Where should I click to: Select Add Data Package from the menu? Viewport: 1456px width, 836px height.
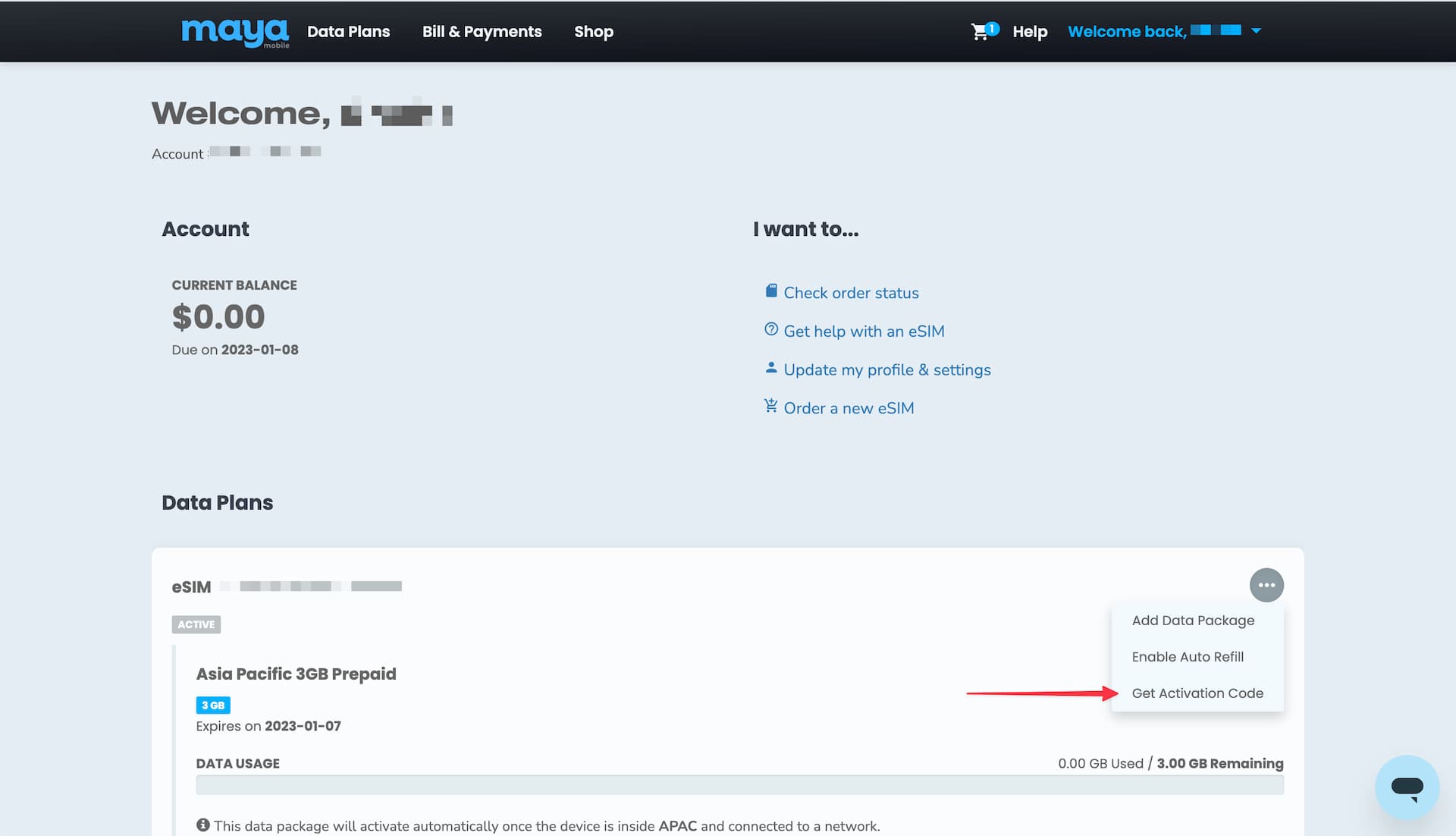coord(1193,621)
